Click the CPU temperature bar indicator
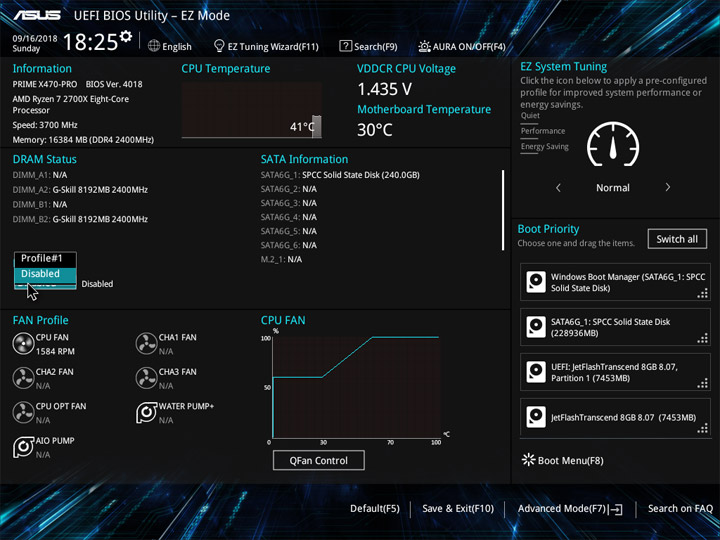This screenshot has height=540, width=720. click(317, 126)
